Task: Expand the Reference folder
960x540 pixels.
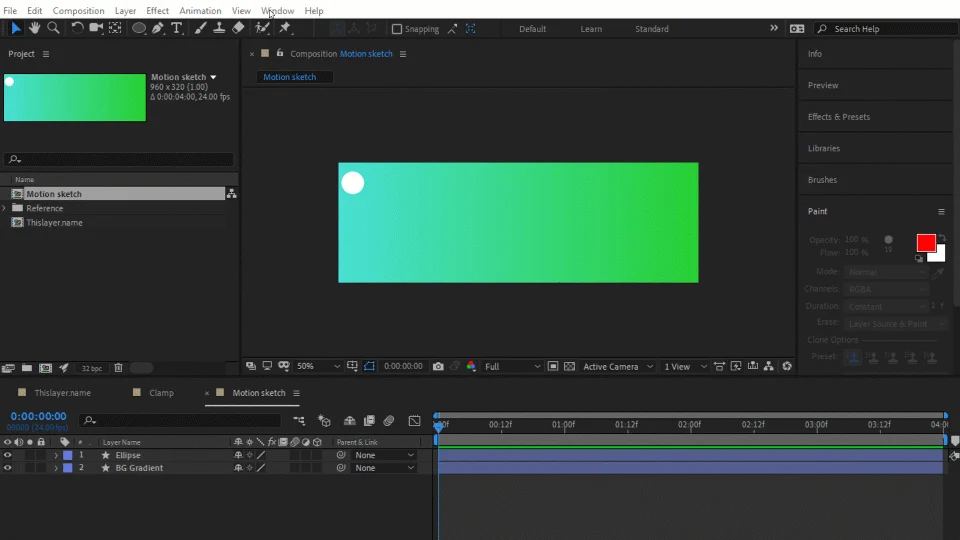Action: (x=4, y=208)
